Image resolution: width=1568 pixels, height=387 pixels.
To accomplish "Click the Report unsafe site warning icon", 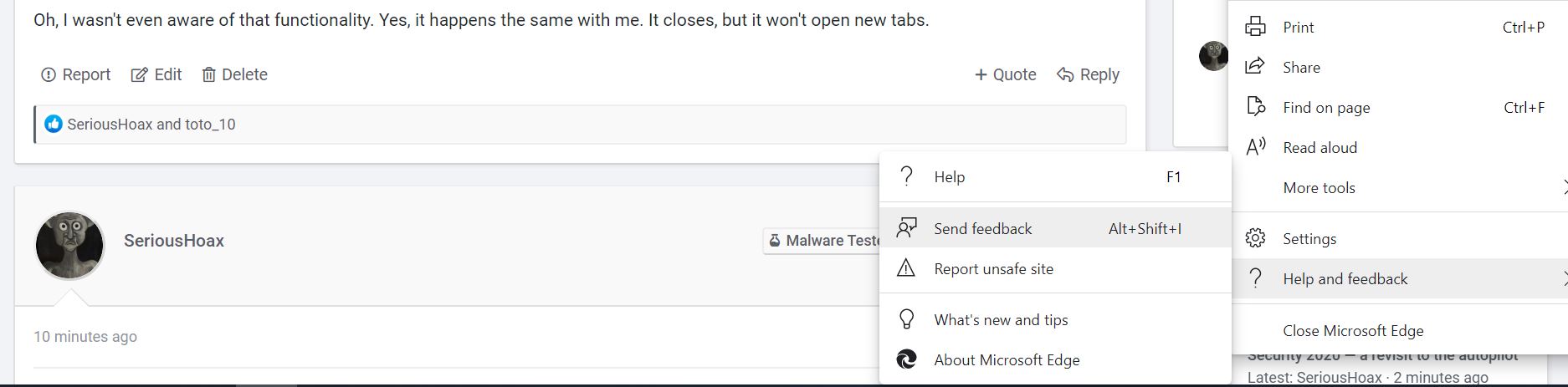I will coord(906,268).
